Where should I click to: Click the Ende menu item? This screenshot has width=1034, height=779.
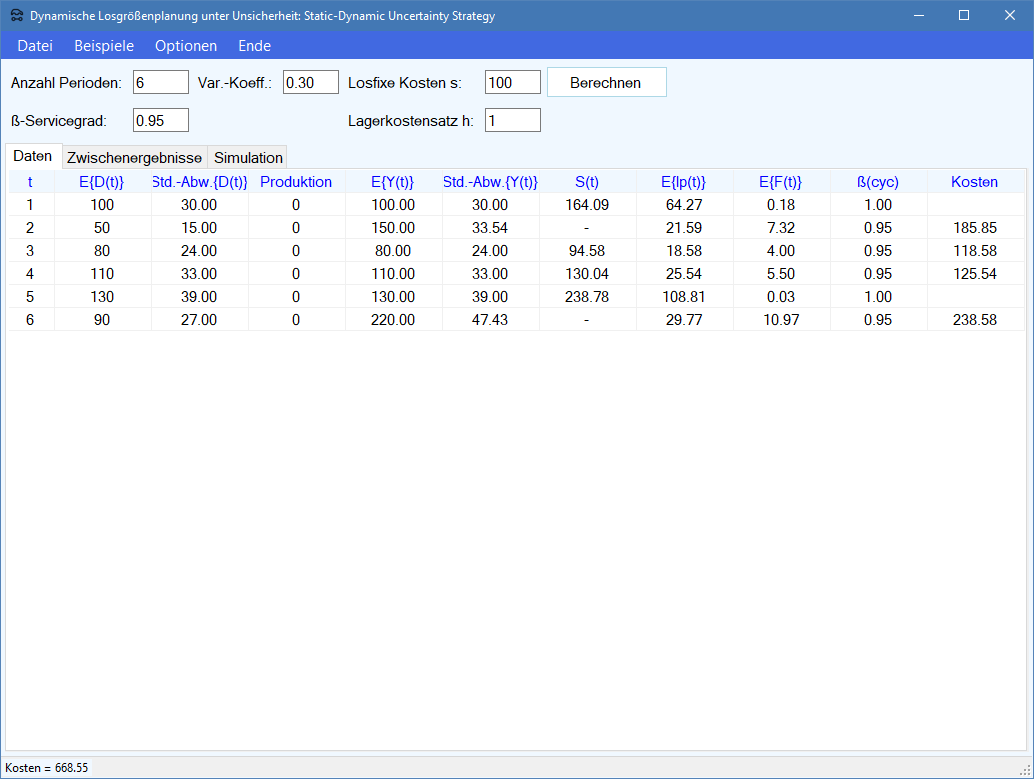point(254,46)
